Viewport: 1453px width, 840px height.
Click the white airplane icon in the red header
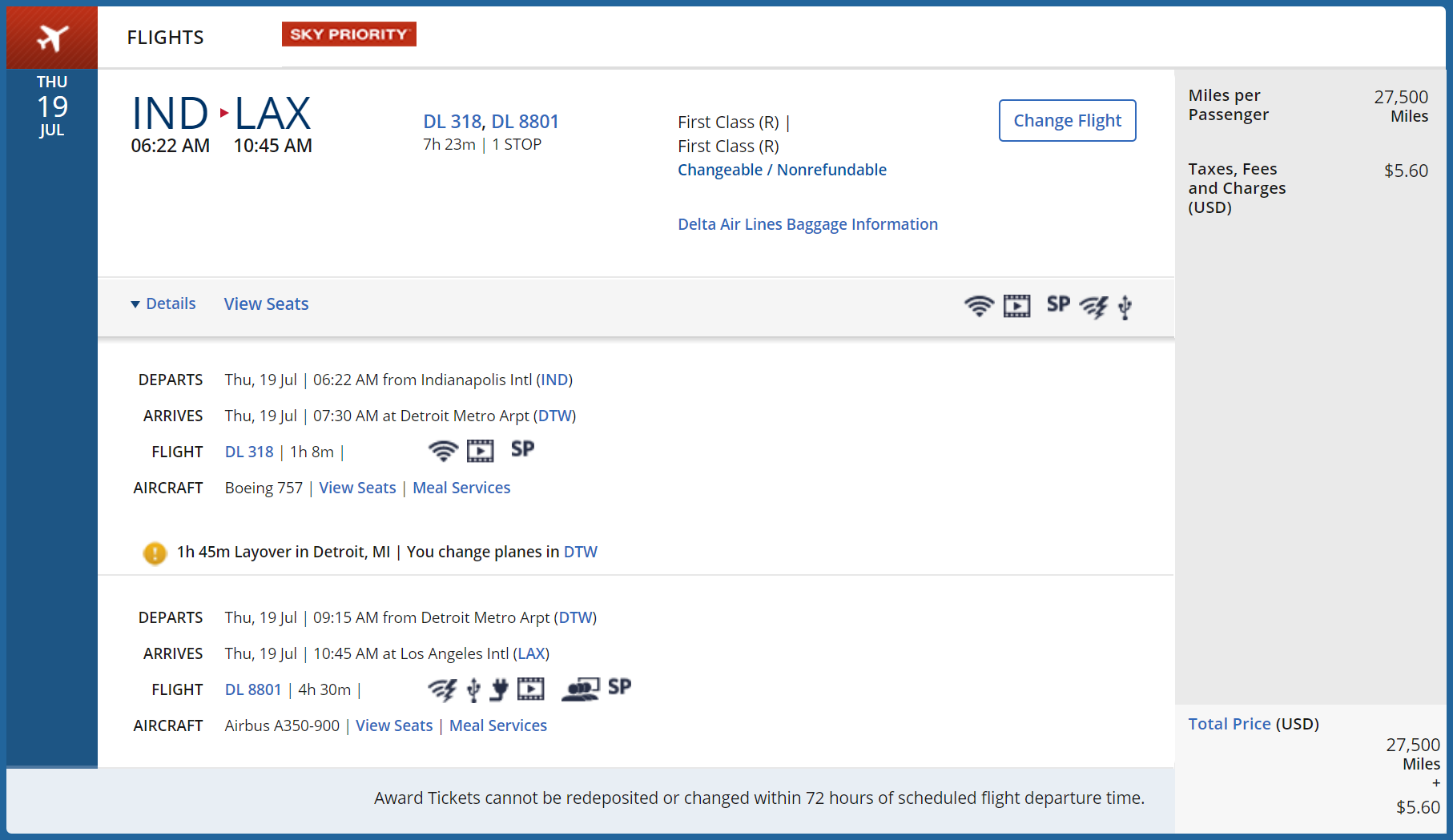click(53, 38)
